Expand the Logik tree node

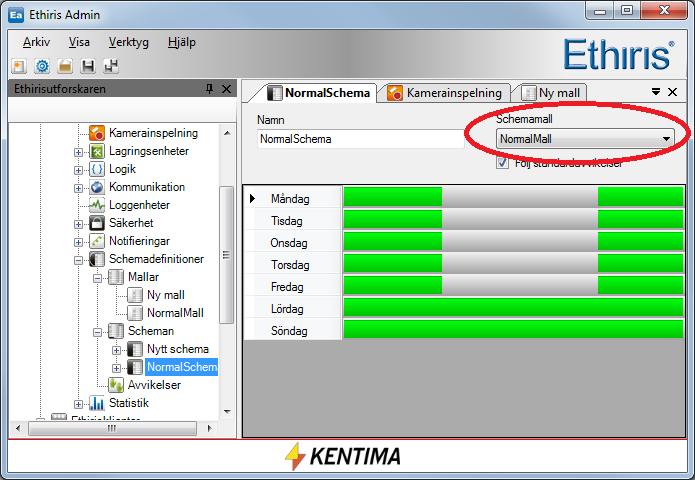click(x=78, y=170)
